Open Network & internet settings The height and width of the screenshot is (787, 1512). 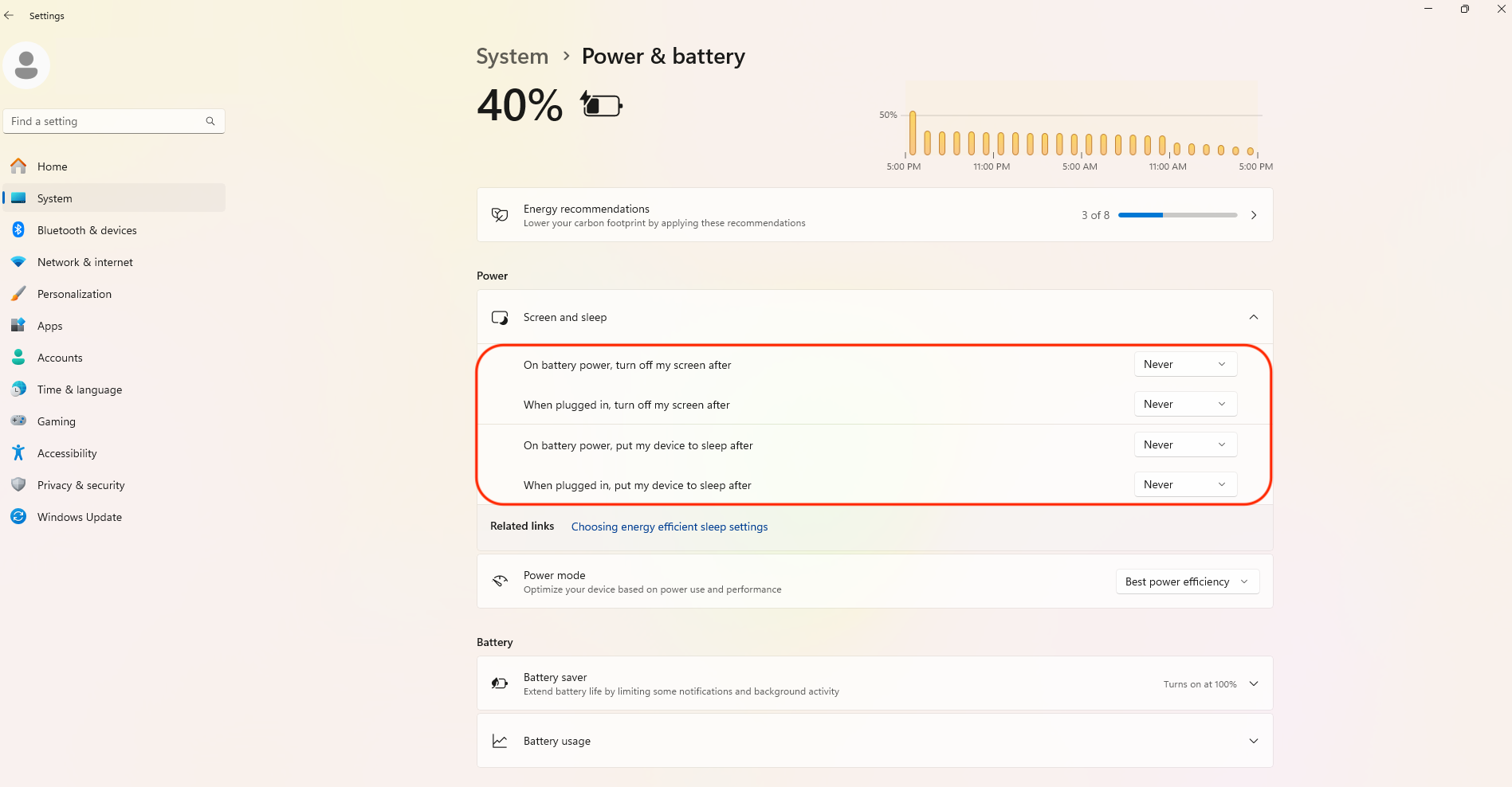click(x=114, y=262)
